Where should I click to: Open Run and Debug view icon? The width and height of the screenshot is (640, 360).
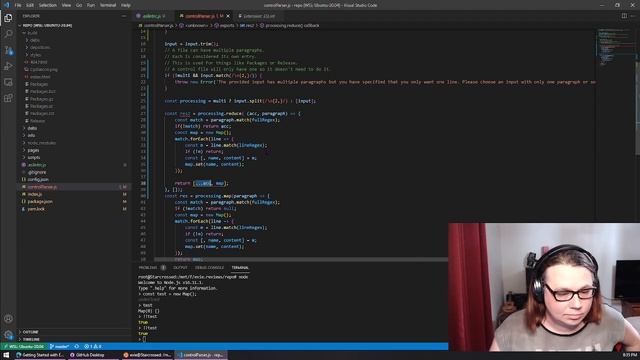[x=8, y=66]
